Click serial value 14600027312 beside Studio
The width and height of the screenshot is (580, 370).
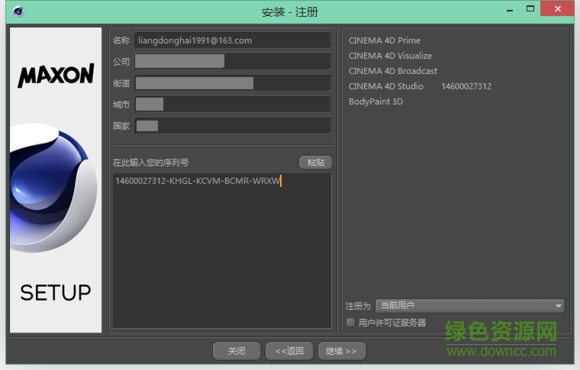(466, 86)
